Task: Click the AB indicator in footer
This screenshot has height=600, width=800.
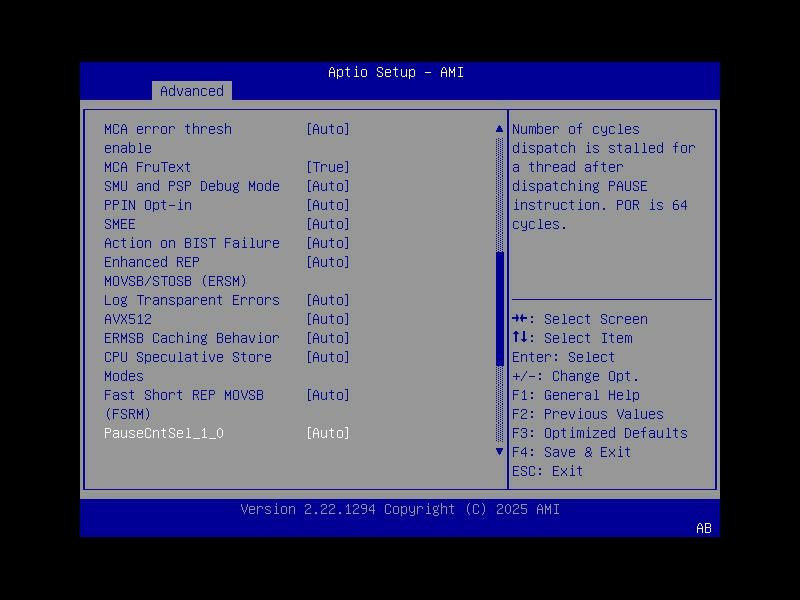Action: tap(704, 528)
